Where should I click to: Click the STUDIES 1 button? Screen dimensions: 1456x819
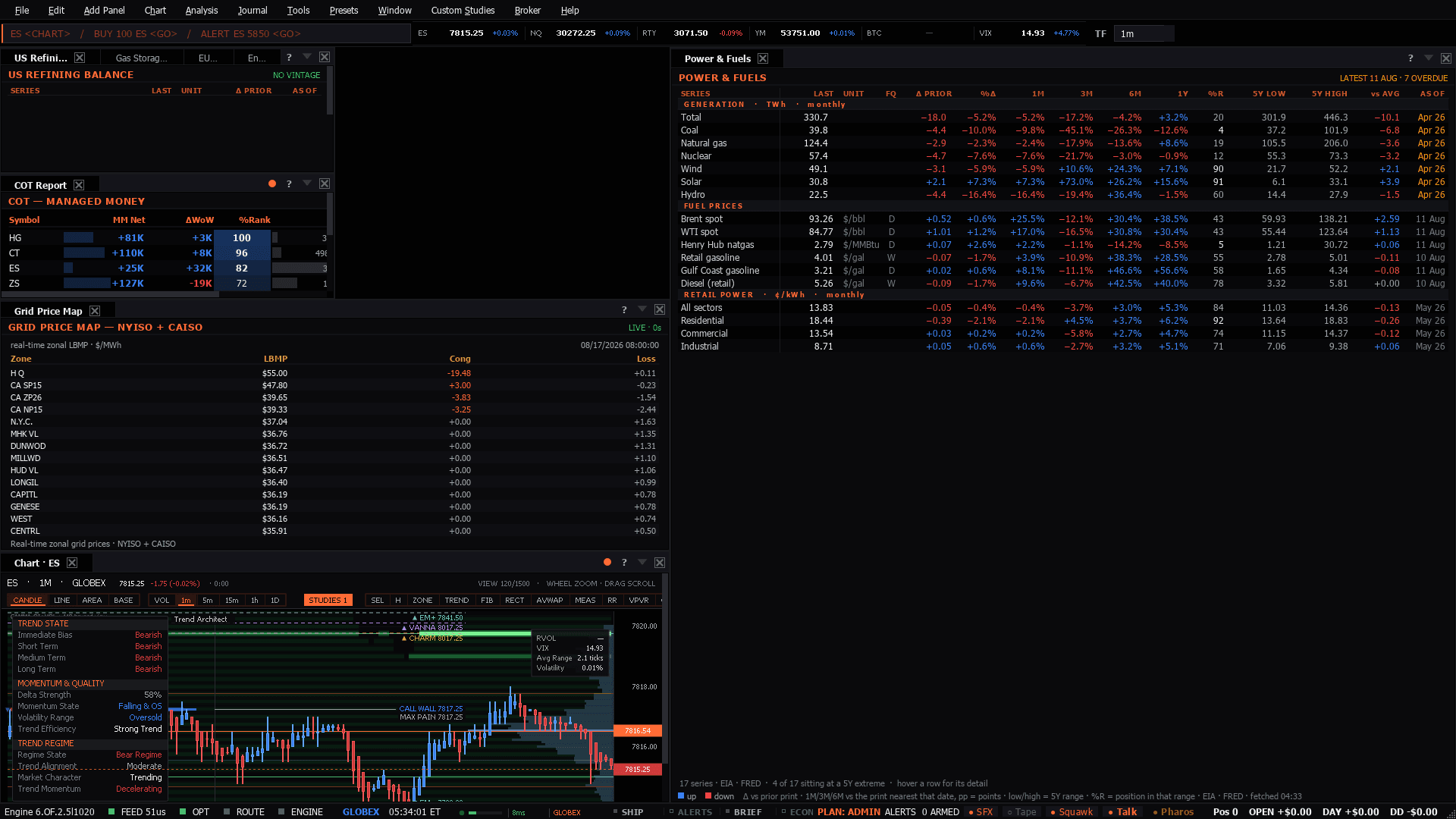pyautogui.click(x=328, y=600)
